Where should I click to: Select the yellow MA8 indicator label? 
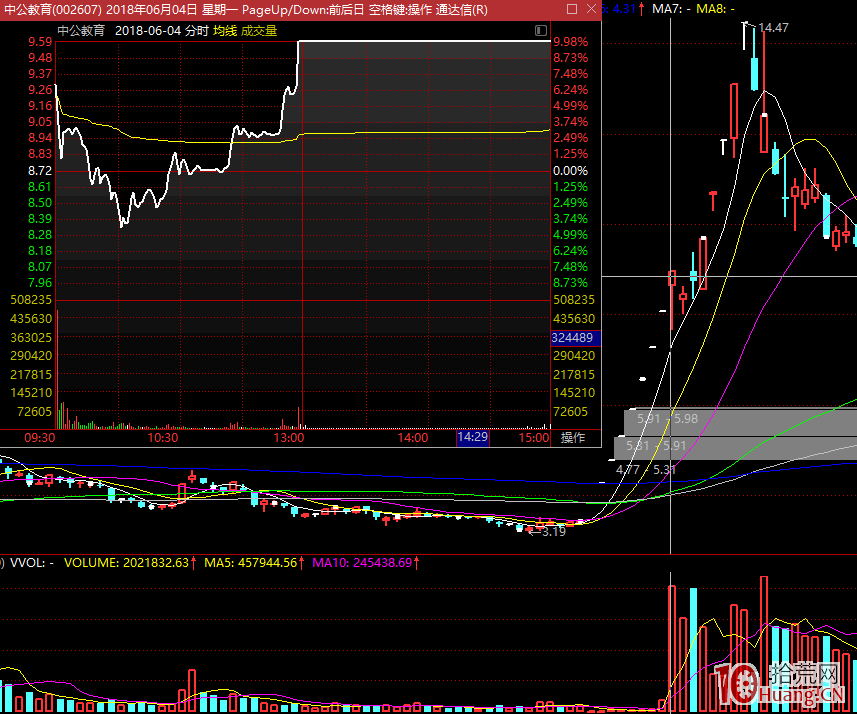coord(714,8)
